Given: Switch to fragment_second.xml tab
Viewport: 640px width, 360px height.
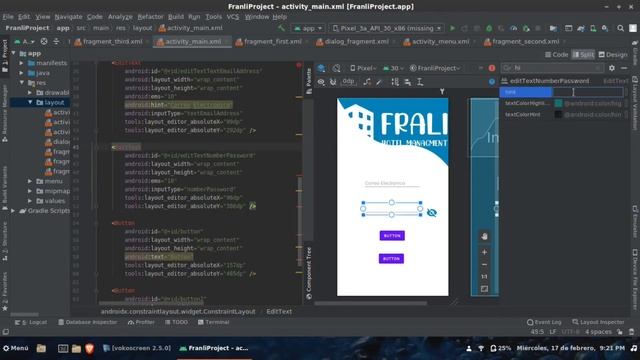Looking at the screenshot, I should [522, 42].
